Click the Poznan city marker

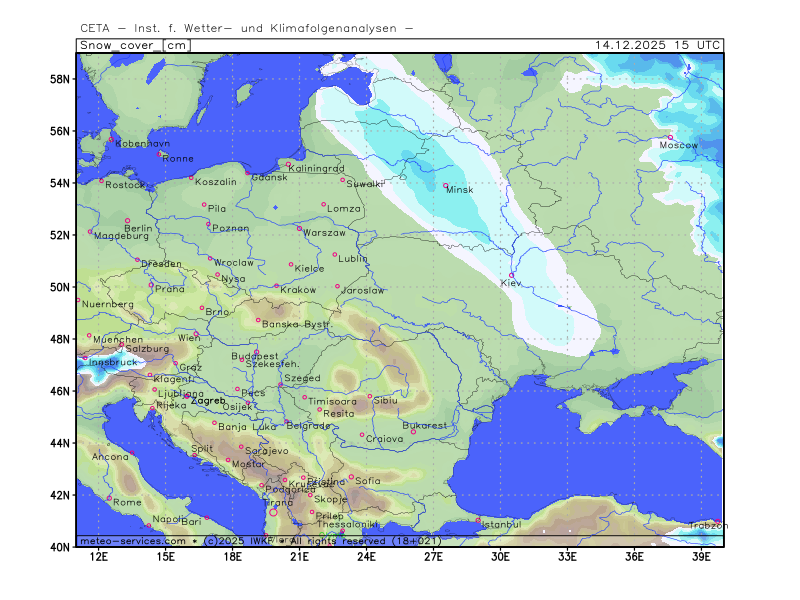click(x=208, y=223)
